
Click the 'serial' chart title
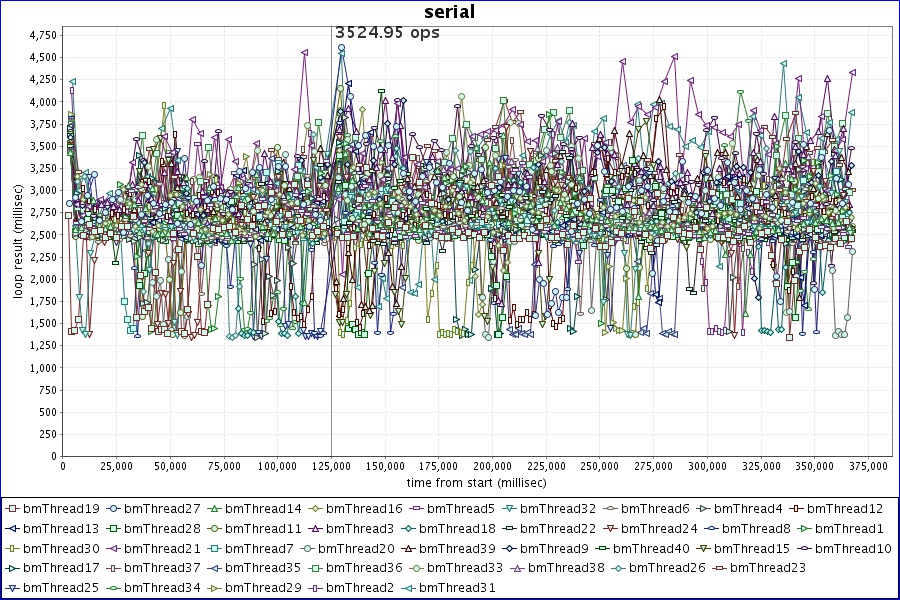click(x=449, y=12)
